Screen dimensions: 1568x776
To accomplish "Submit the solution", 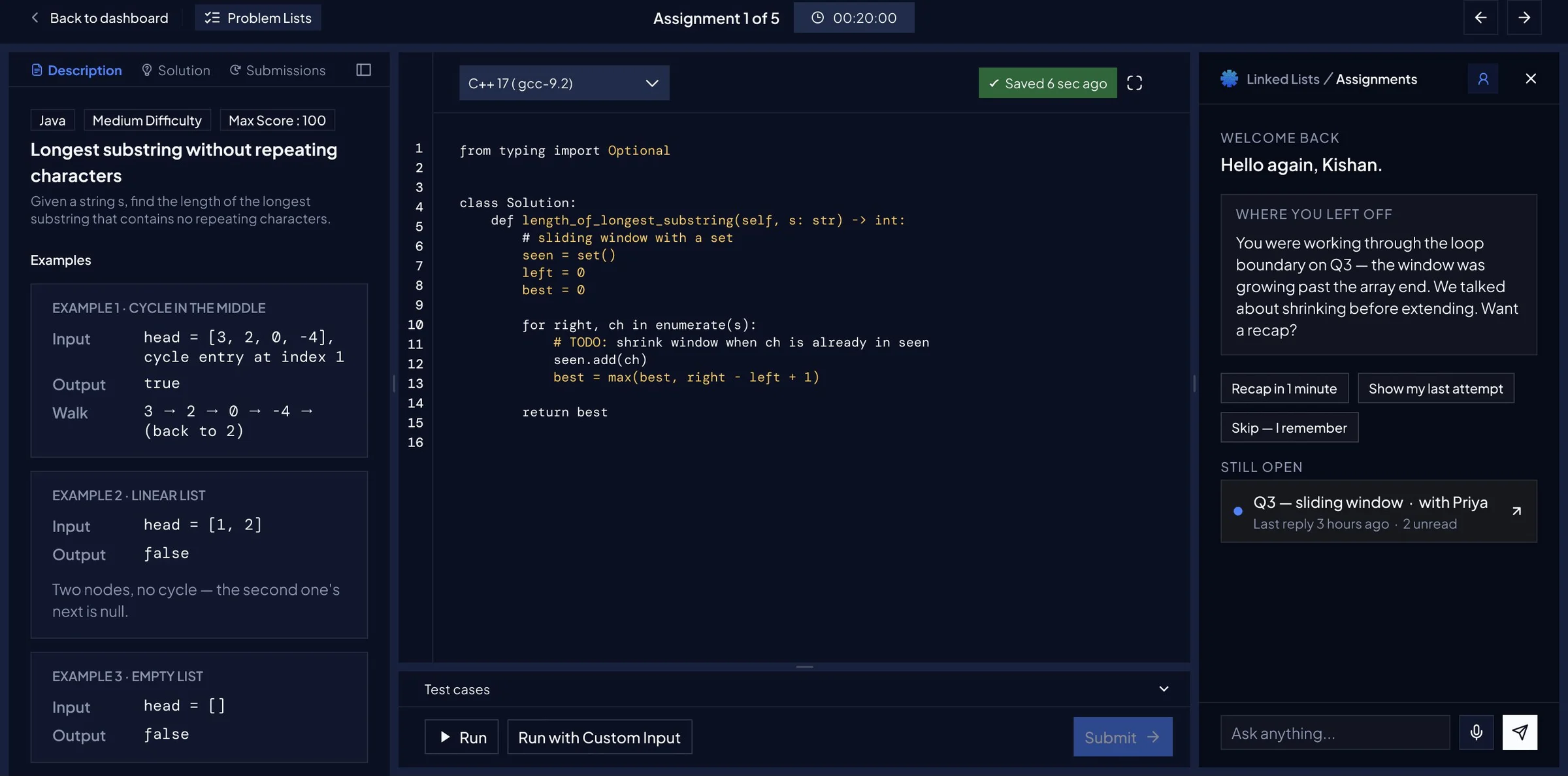I will [x=1122, y=737].
